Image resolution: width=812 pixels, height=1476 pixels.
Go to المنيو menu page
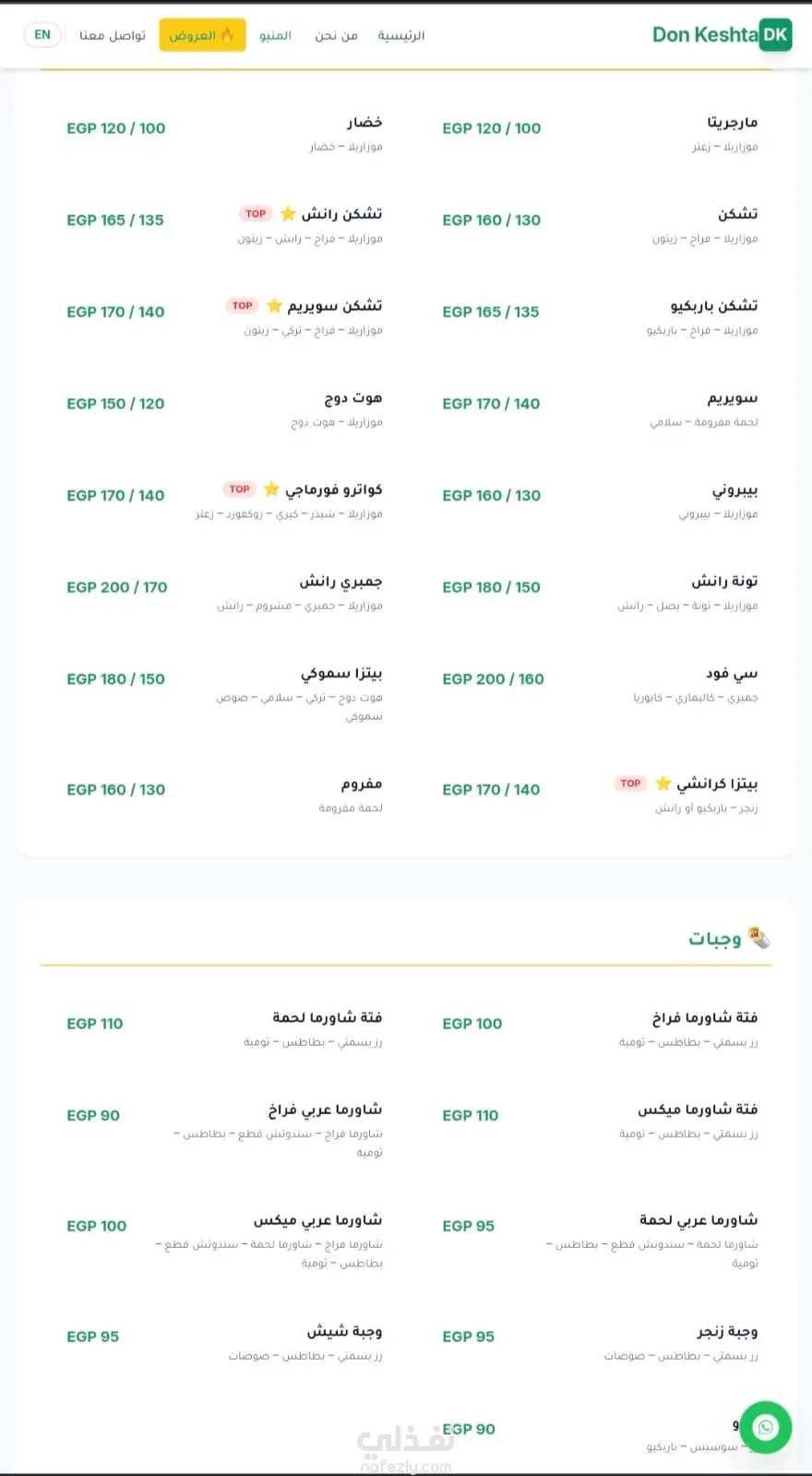point(275,35)
